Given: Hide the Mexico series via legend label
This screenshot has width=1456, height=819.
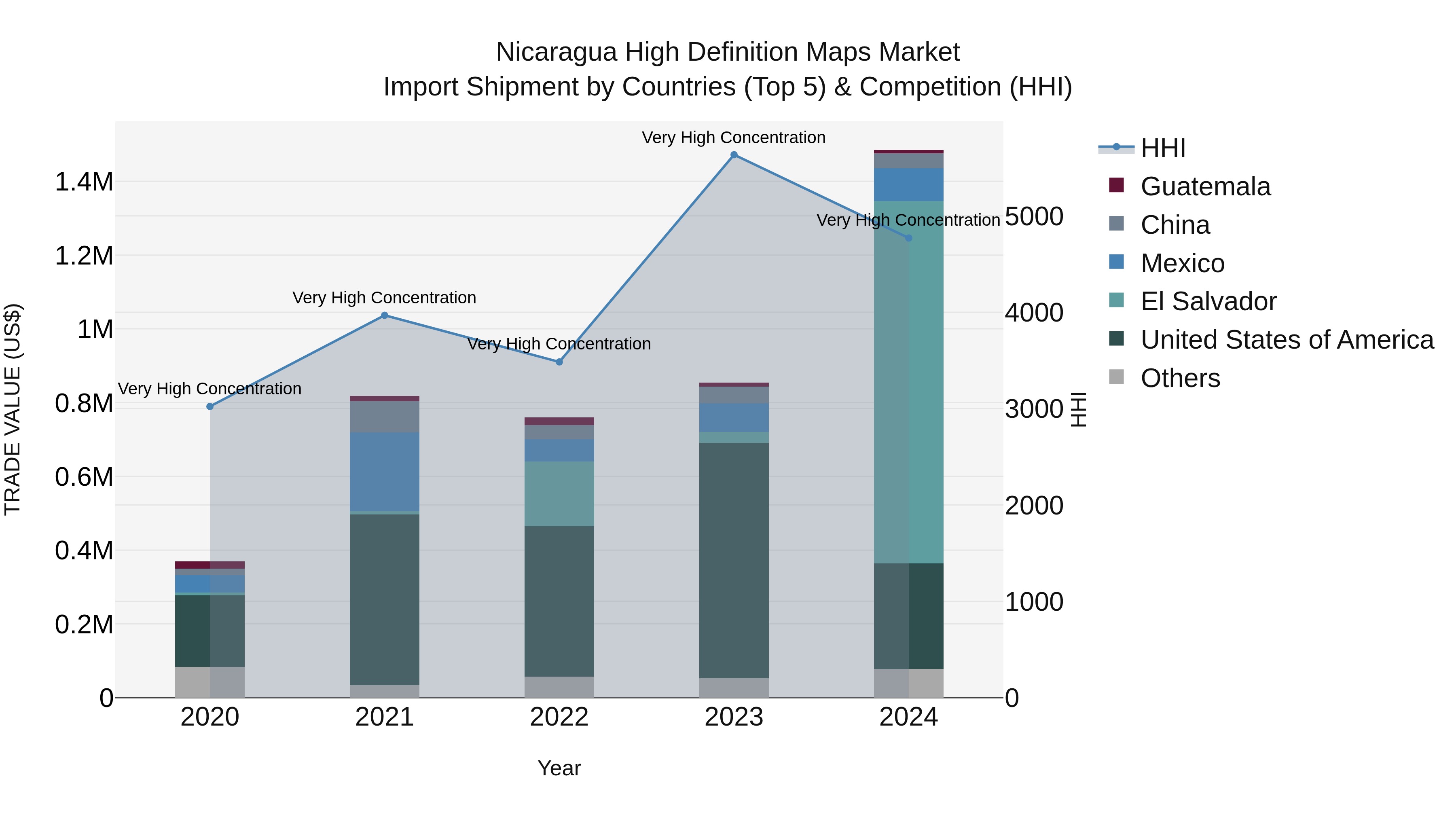Looking at the screenshot, I should tap(1183, 263).
